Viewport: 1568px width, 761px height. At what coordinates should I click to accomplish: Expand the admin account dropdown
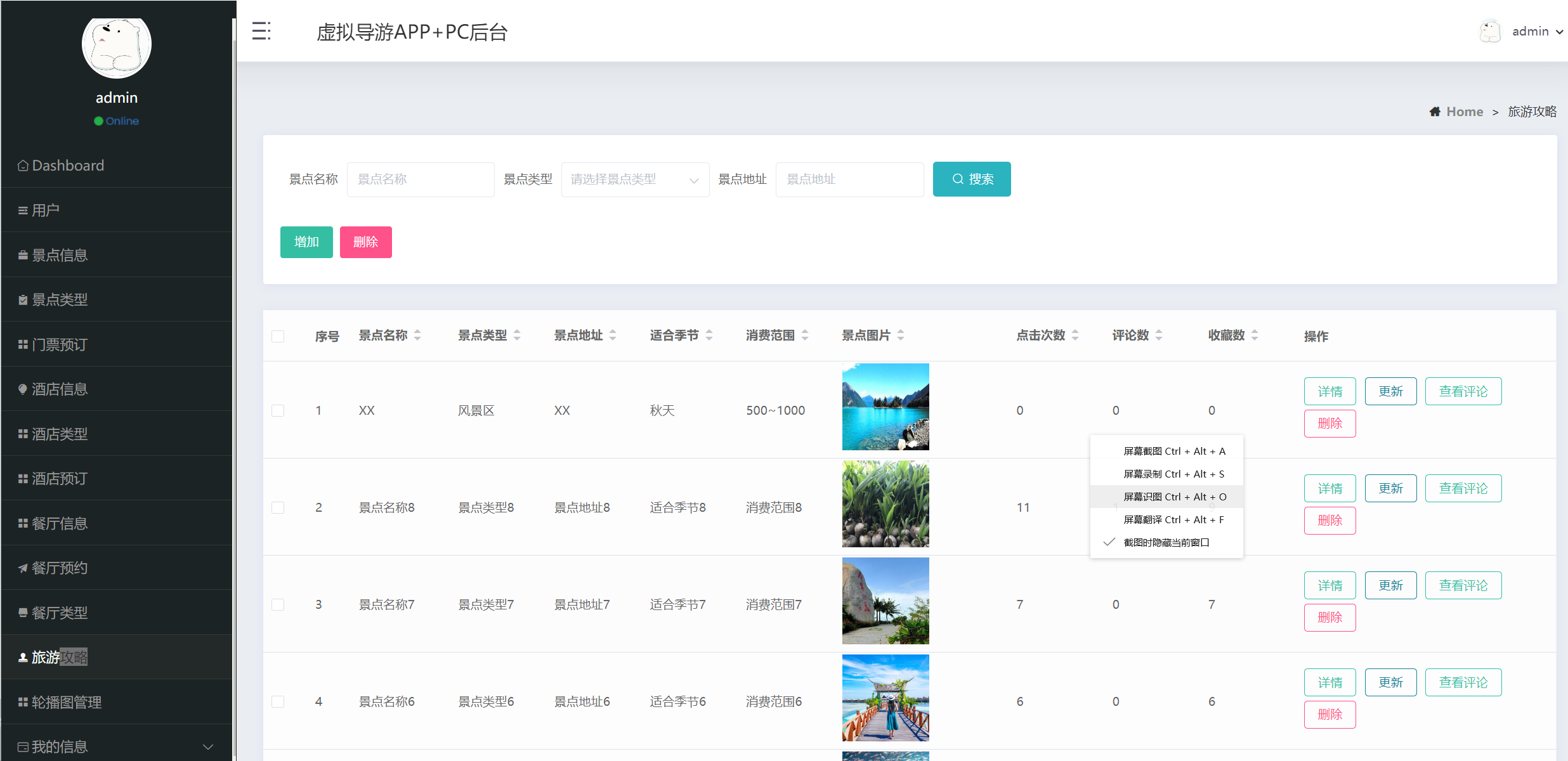point(1536,30)
